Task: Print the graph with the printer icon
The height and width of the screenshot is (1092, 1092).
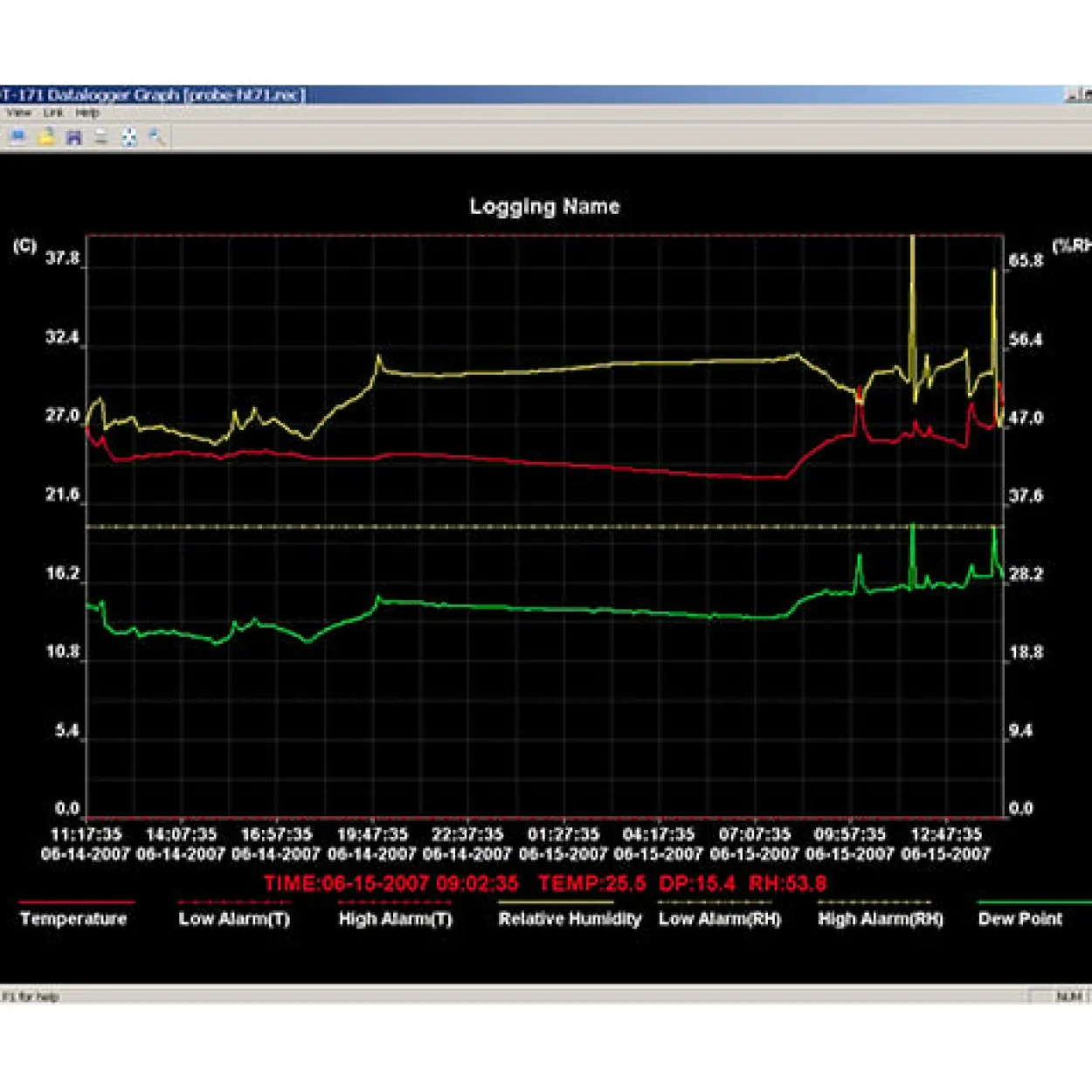Action: pyautogui.click(x=101, y=136)
